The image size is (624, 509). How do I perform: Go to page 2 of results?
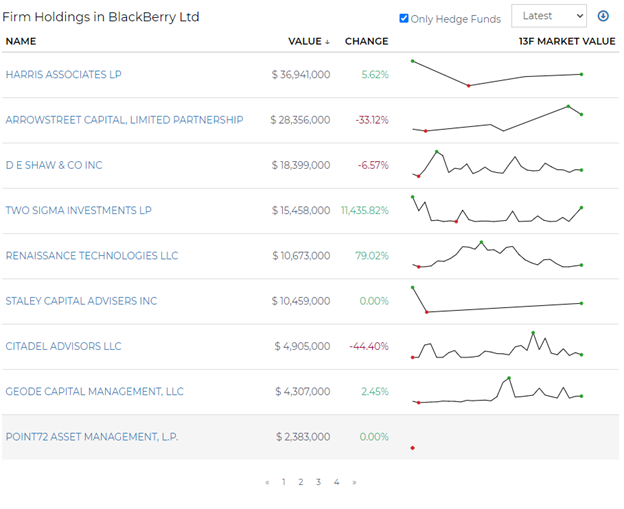pos(301,482)
